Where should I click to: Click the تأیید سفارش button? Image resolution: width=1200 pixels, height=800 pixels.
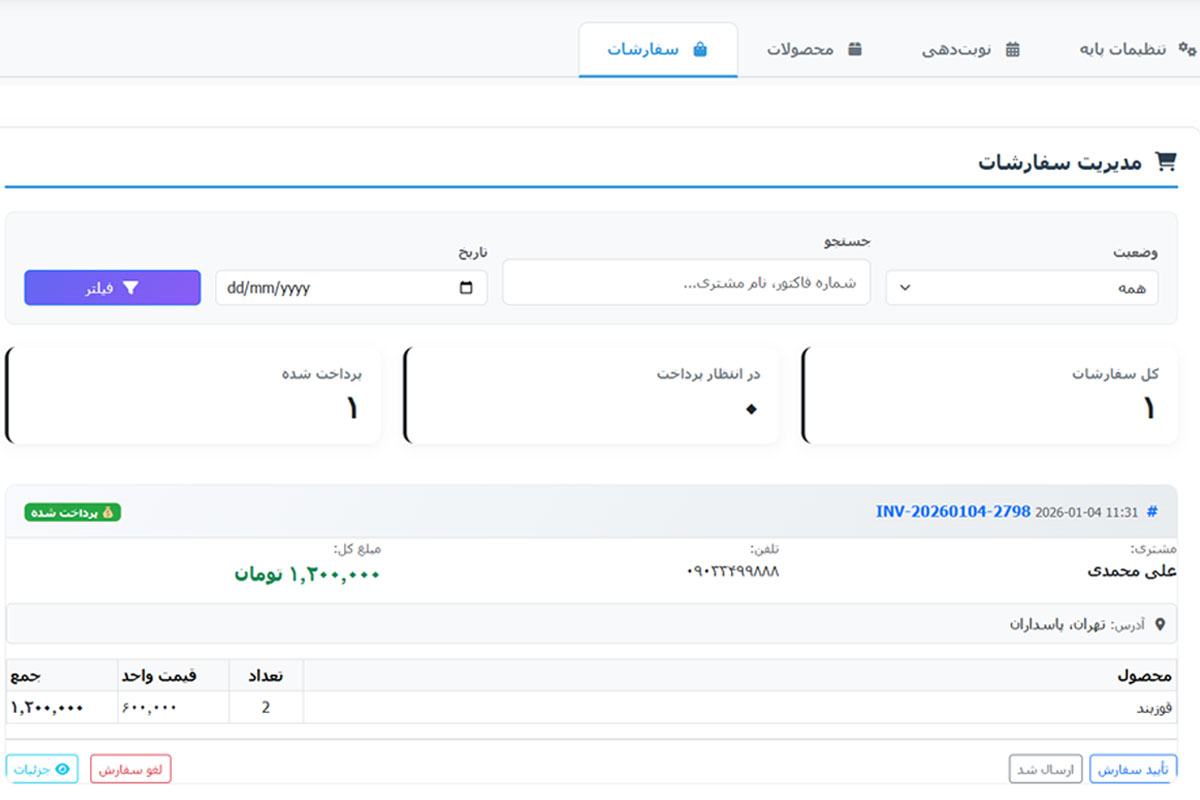pyautogui.click(x=1133, y=769)
